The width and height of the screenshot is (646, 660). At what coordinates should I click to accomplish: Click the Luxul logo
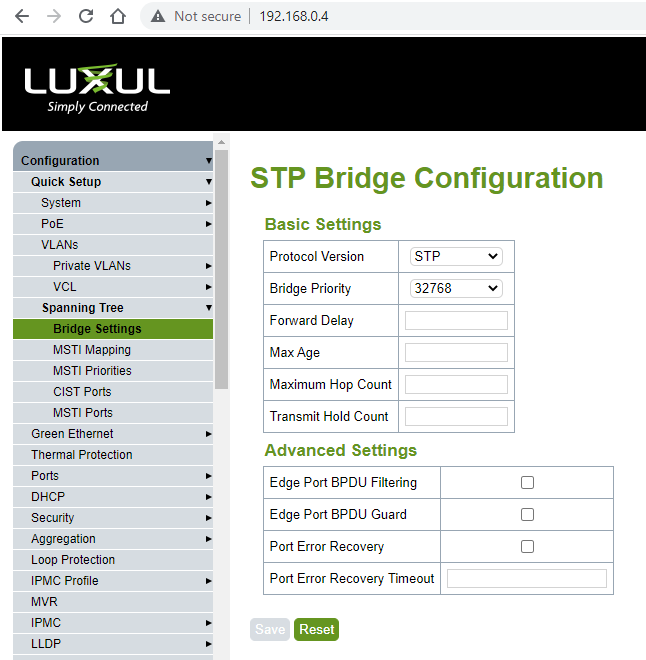point(97,87)
